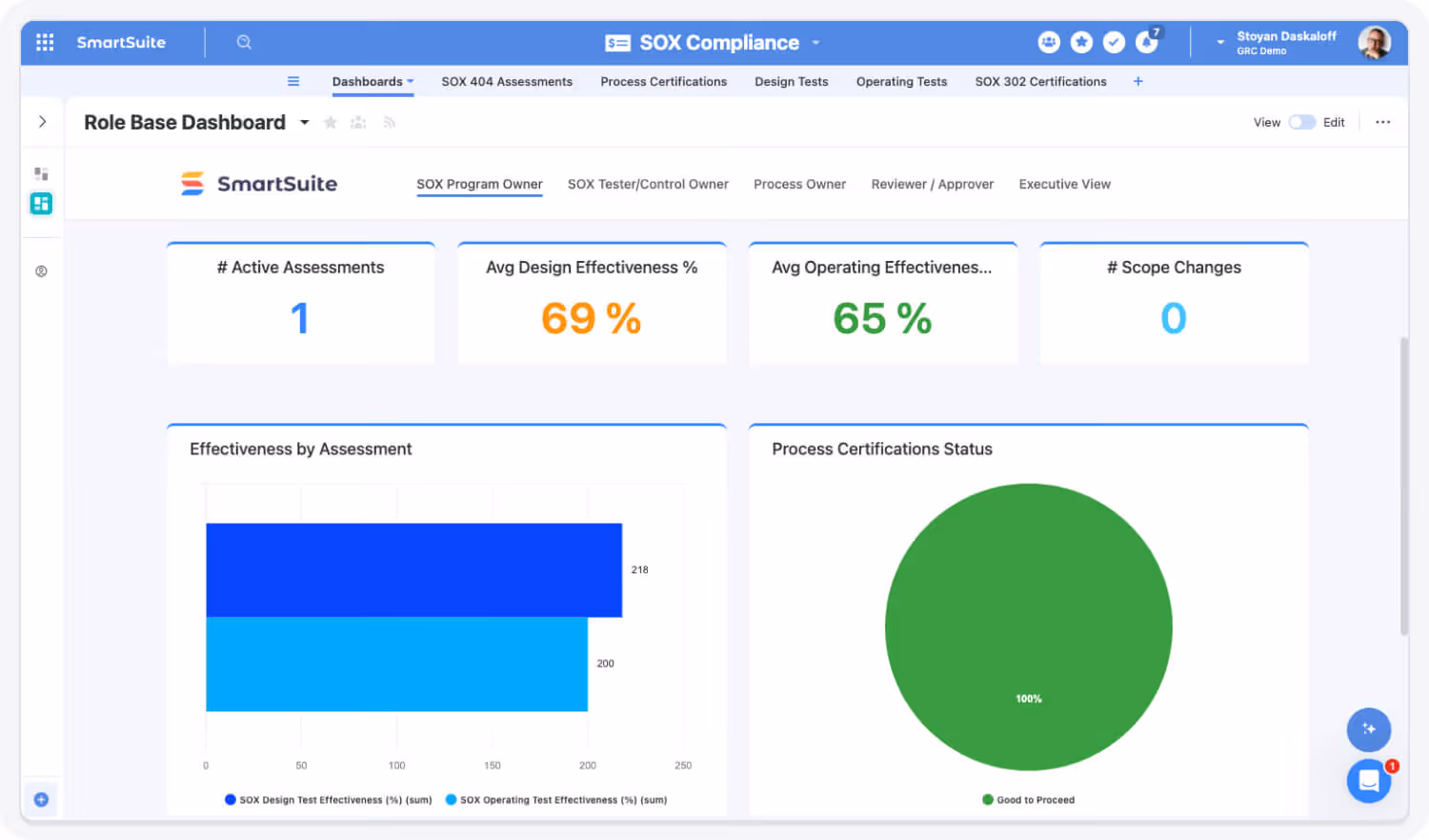Click the vertical scrollbar on right

(x=1404, y=486)
